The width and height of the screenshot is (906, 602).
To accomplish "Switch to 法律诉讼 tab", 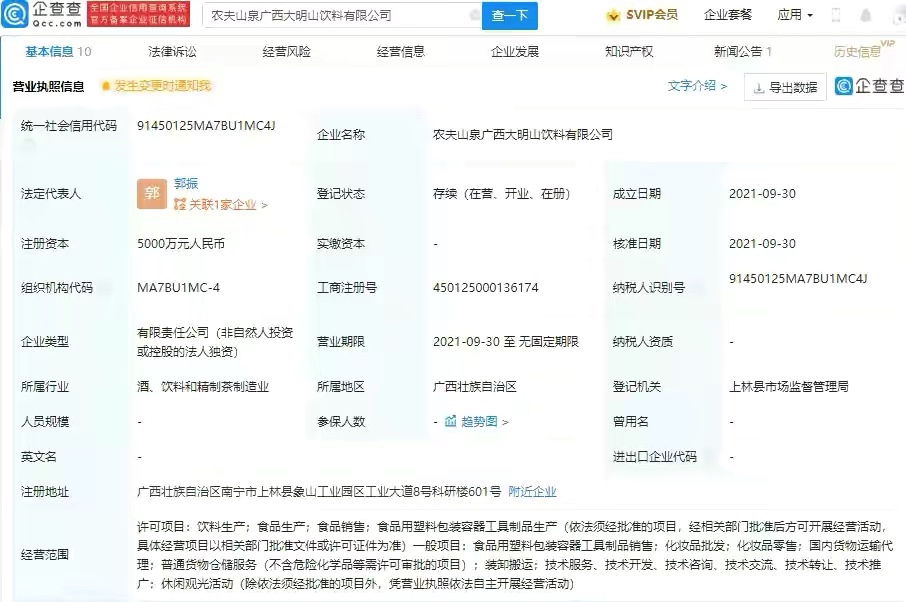I will [173, 51].
